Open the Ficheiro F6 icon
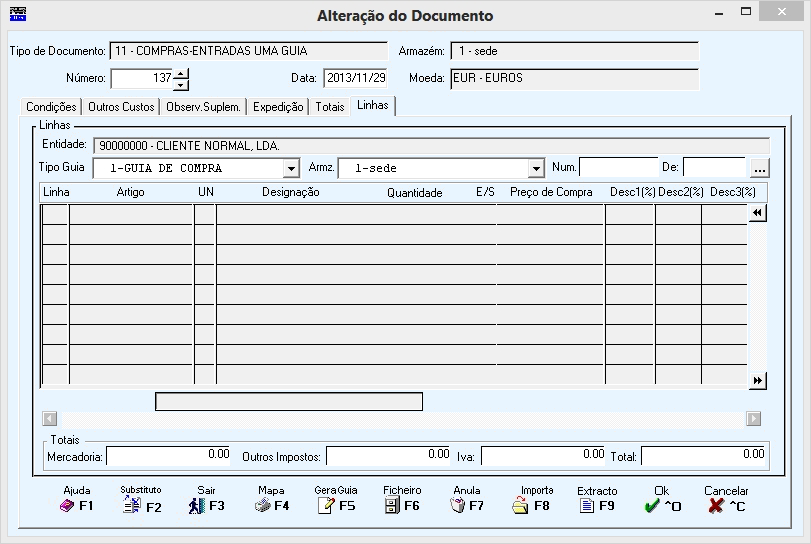Viewport: 811px width, 544px height. [x=392, y=505]
